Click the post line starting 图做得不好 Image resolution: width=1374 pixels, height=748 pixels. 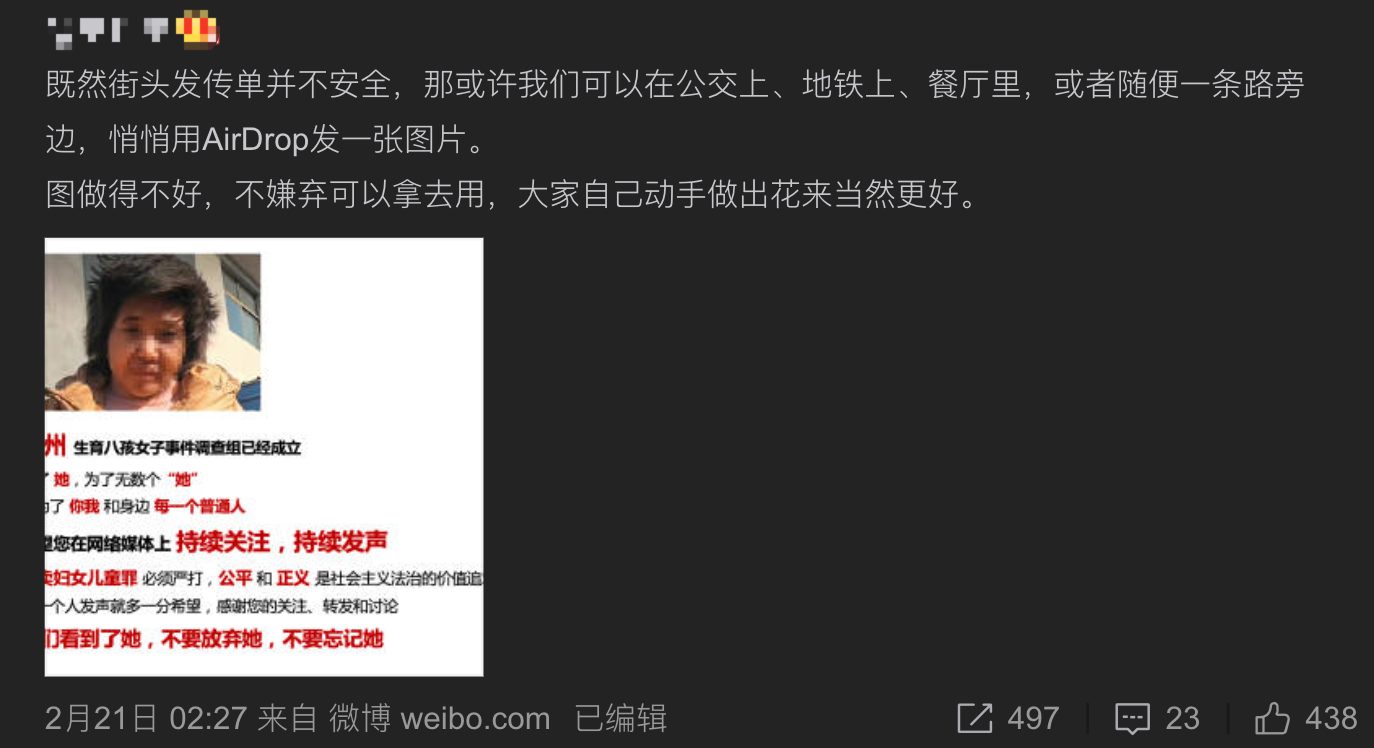pos(513,194)
